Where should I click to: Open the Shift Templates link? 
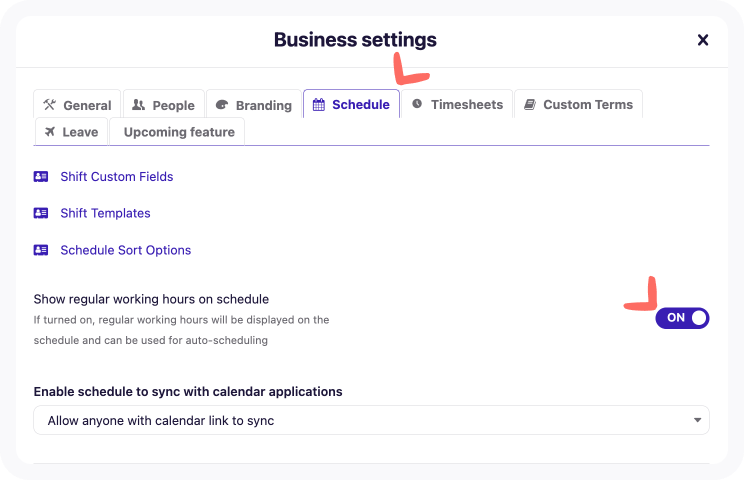tap(105, 213)
